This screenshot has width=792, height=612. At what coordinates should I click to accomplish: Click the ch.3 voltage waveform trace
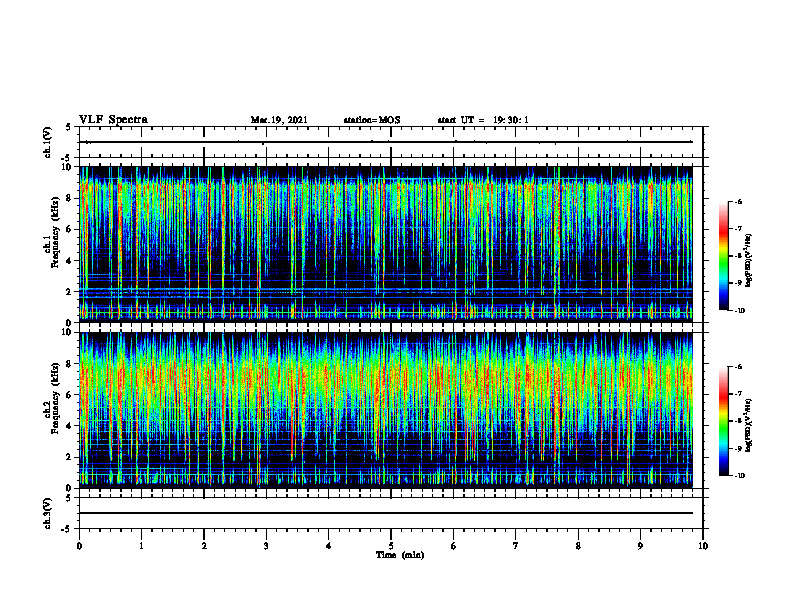(x=386, y=513)
